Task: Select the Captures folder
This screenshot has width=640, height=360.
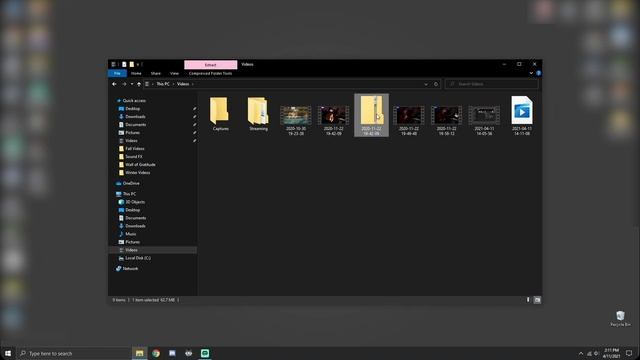Action: pyautogui.click(x=220, y=114)
